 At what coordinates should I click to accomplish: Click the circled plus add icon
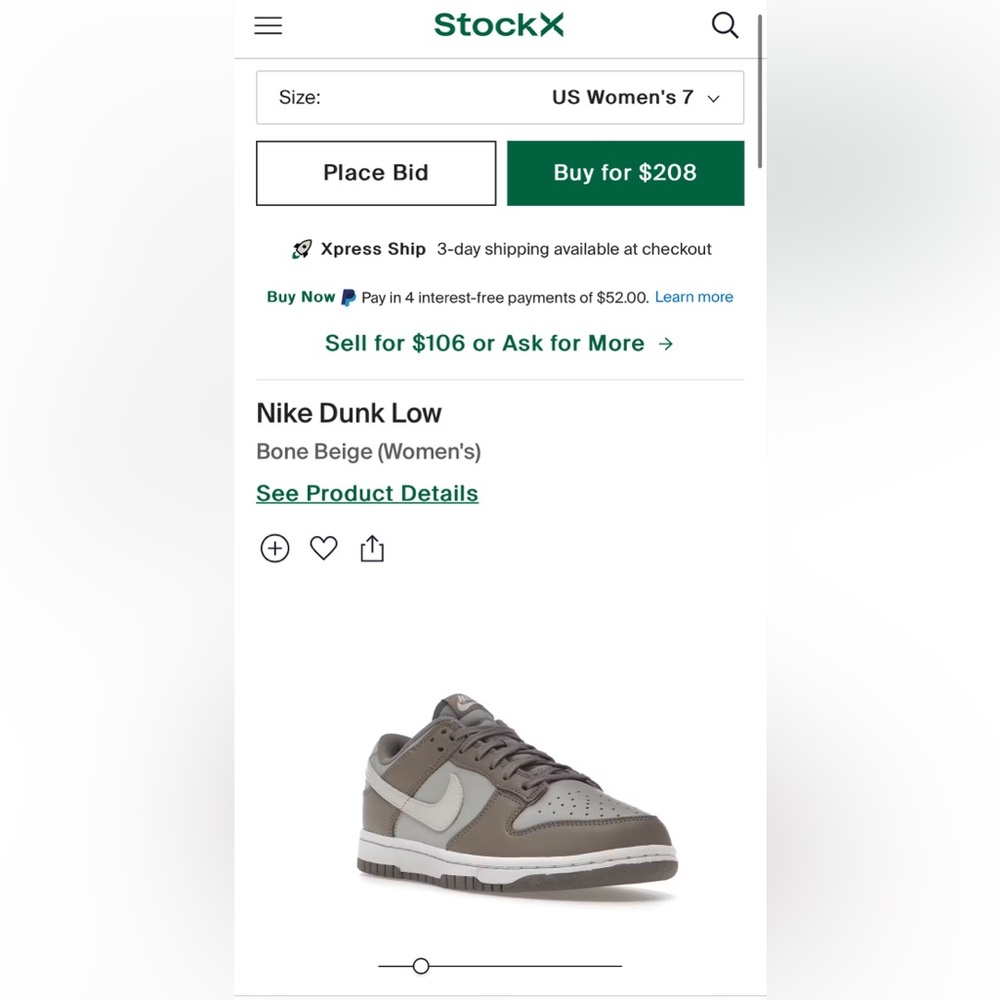tap(275, 548)
